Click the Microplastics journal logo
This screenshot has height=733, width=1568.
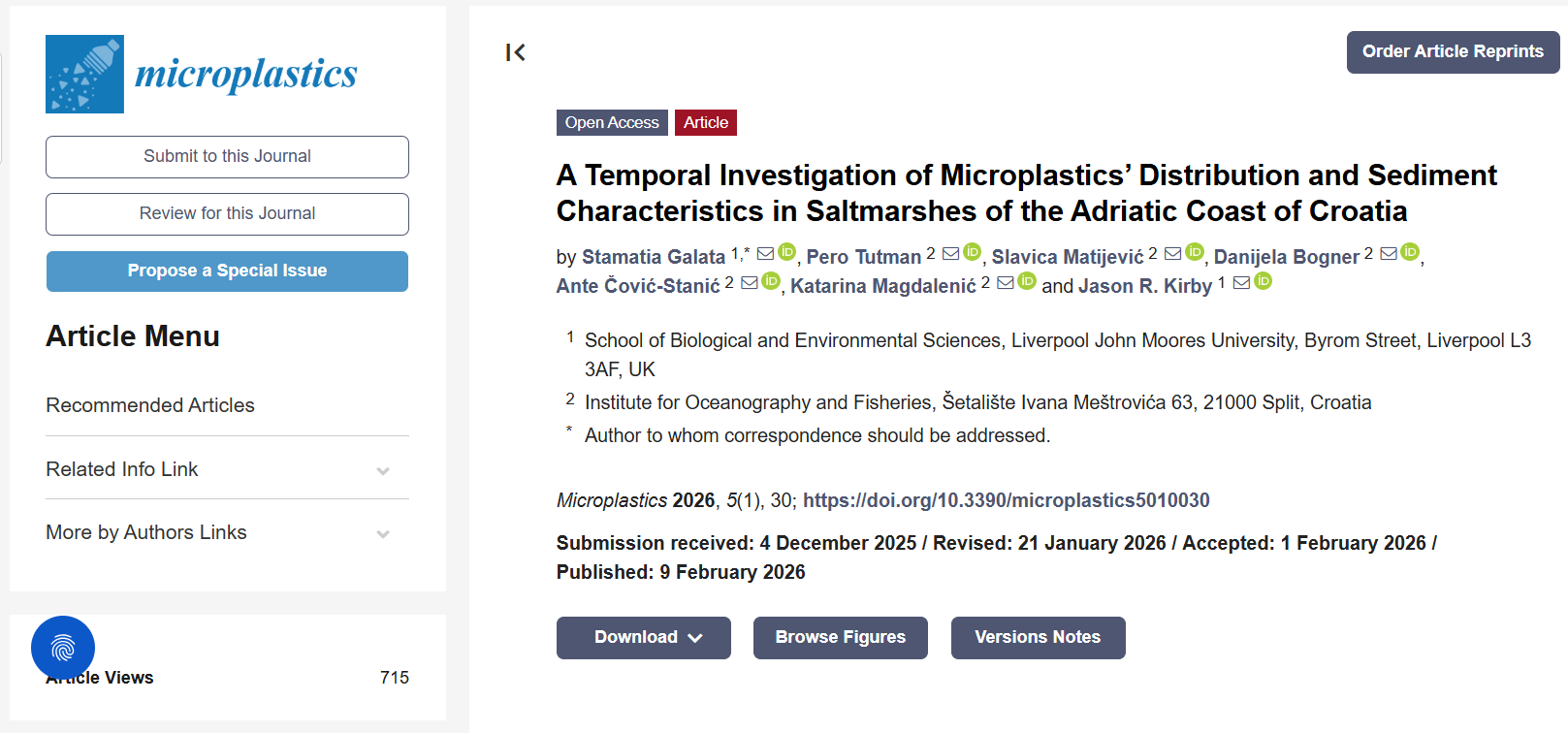202,75
